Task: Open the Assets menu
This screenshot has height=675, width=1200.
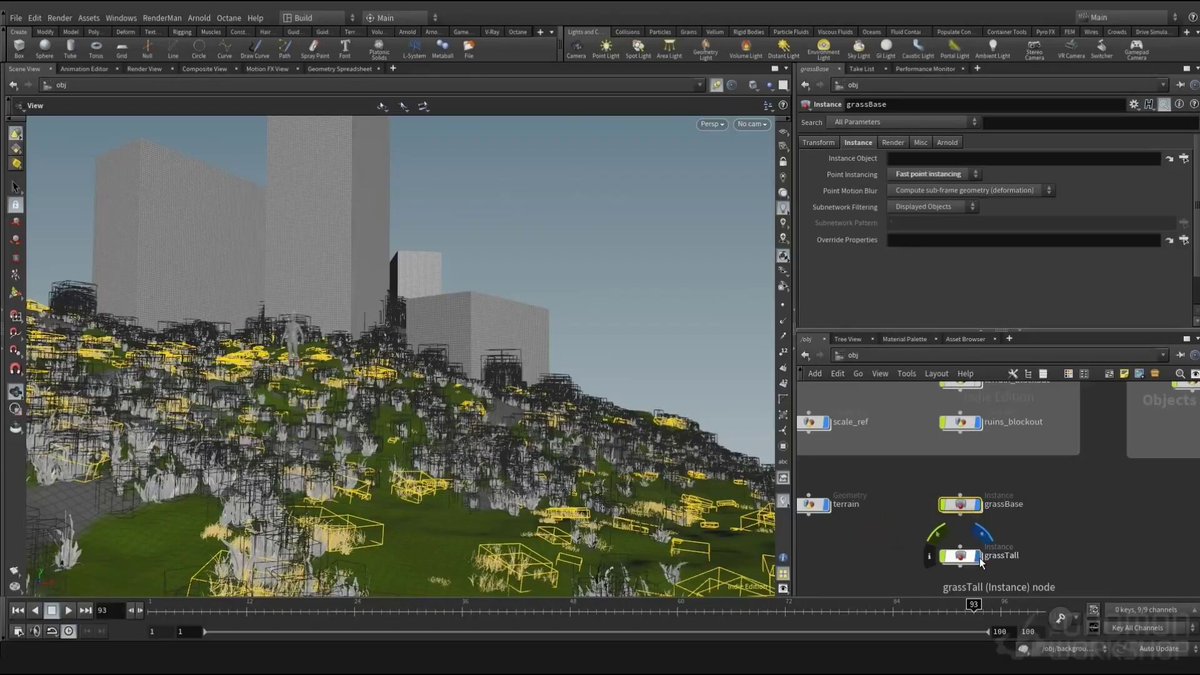Action: 88,18
